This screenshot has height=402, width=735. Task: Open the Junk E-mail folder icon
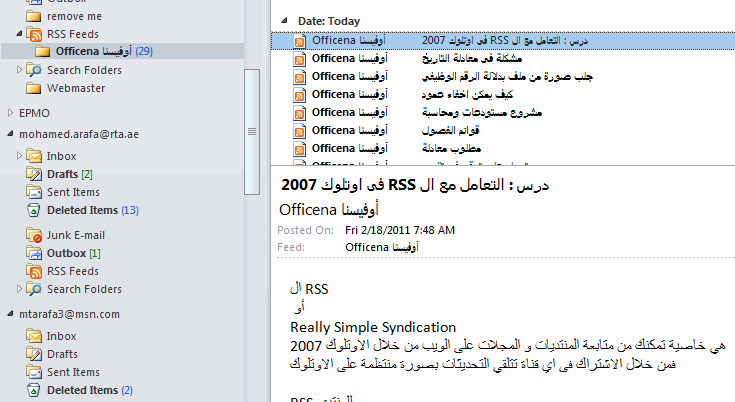pyautogui.click(x=34, y=235)
